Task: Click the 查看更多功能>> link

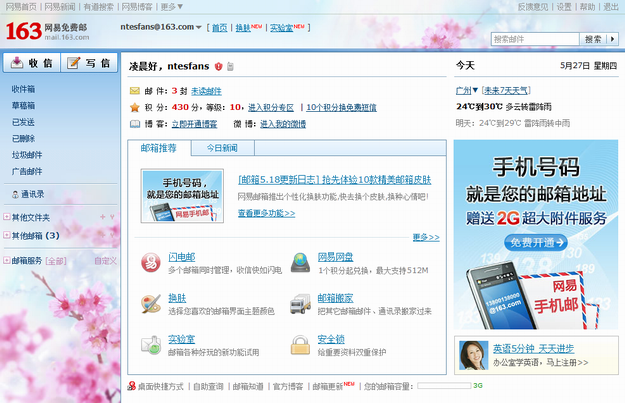Action: (x=267, y=213)
